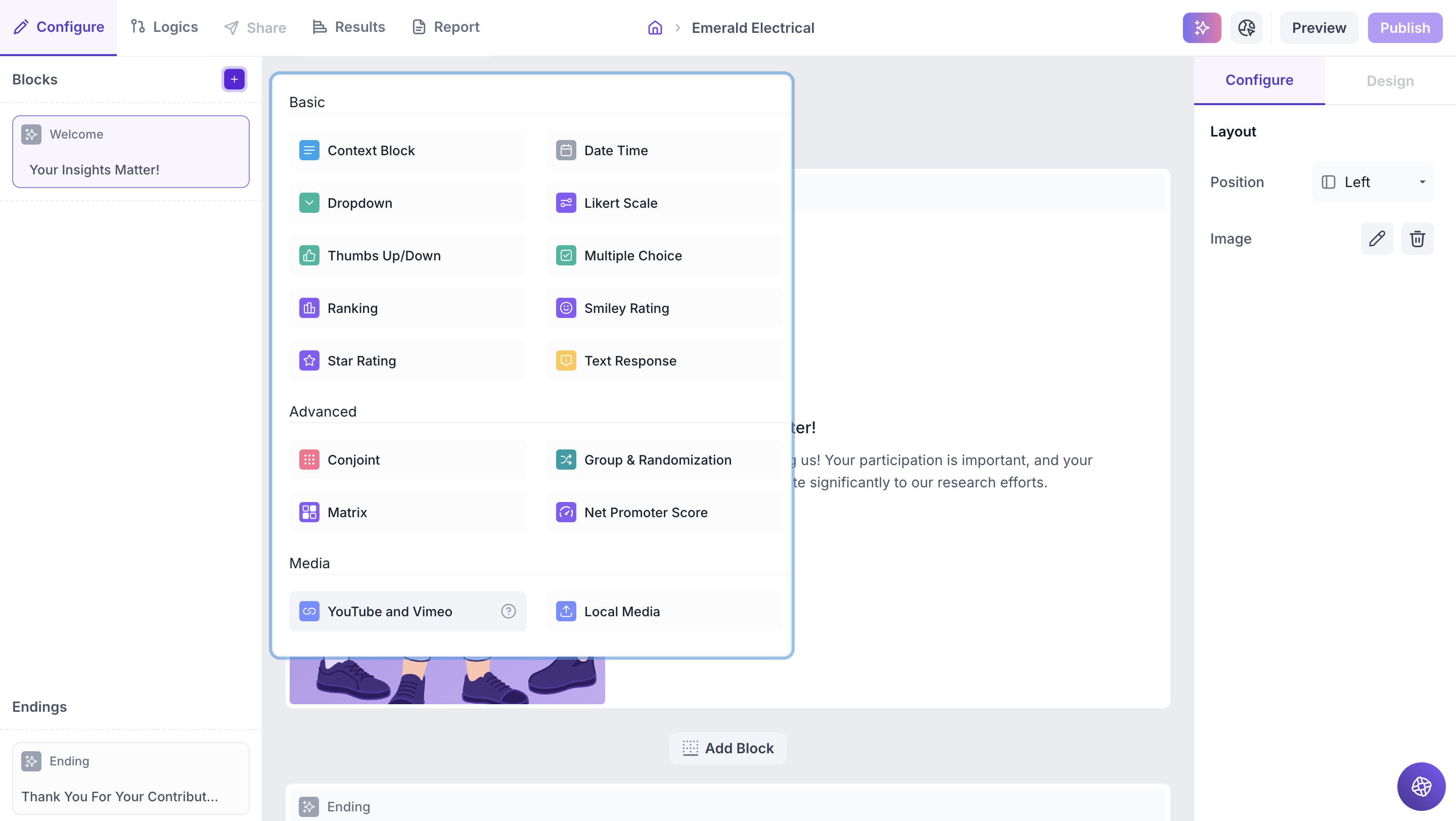This screenshot has width=1456, height=821.
Task: Delete image with trash icon
Action: [1417, 239]
